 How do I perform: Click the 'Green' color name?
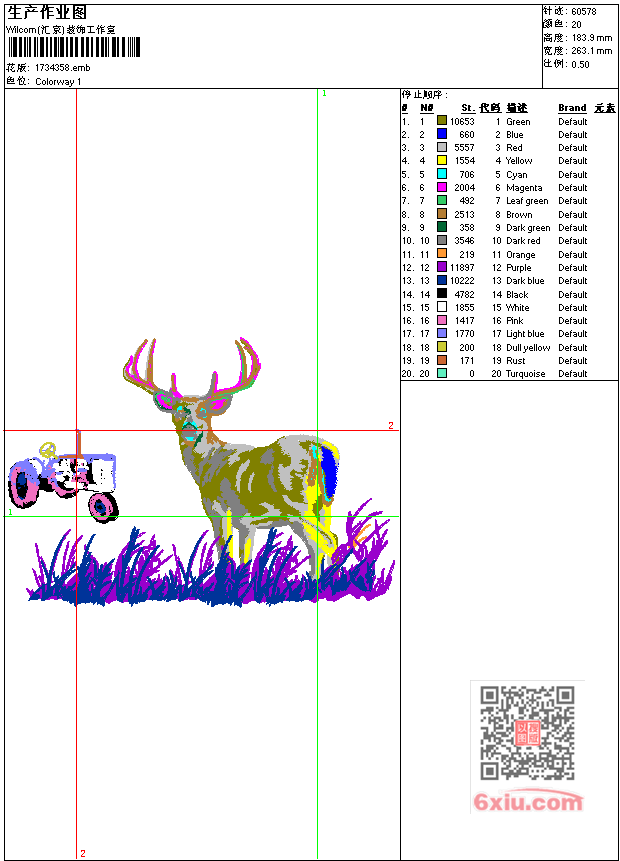coord(518,121)
